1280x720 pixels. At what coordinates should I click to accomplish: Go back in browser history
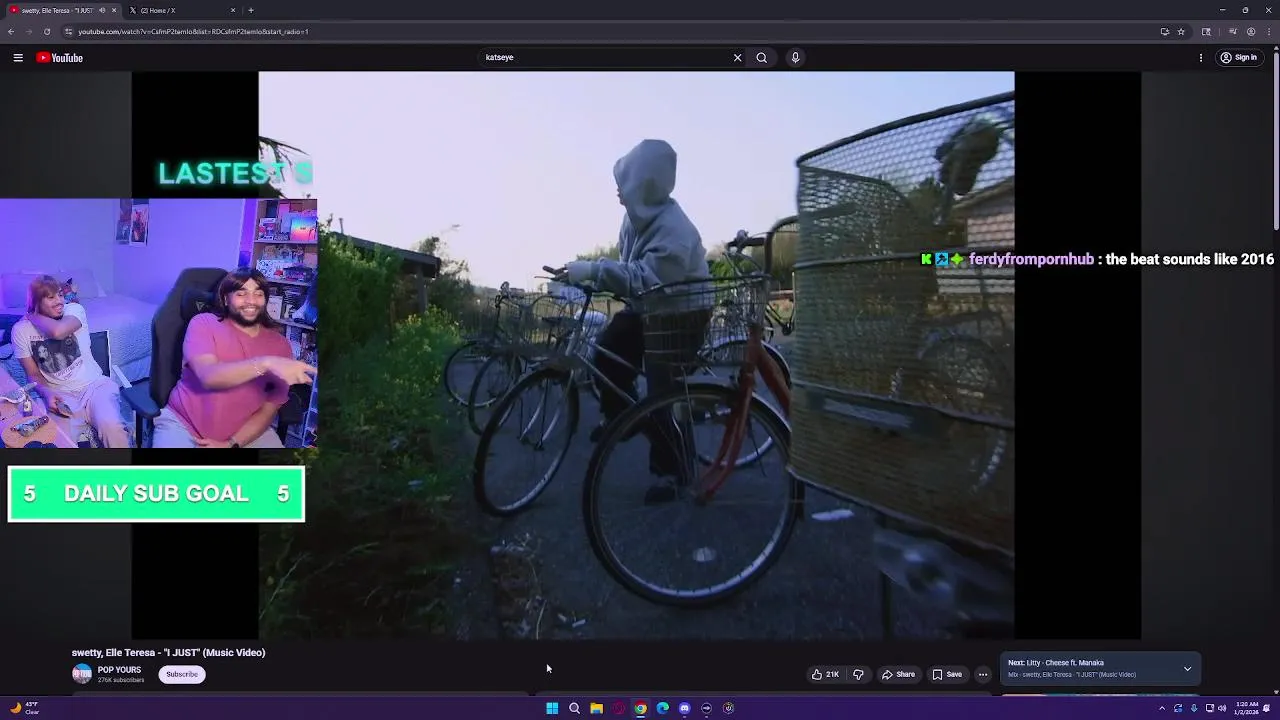pyautogui.click(x=11, y=32)
